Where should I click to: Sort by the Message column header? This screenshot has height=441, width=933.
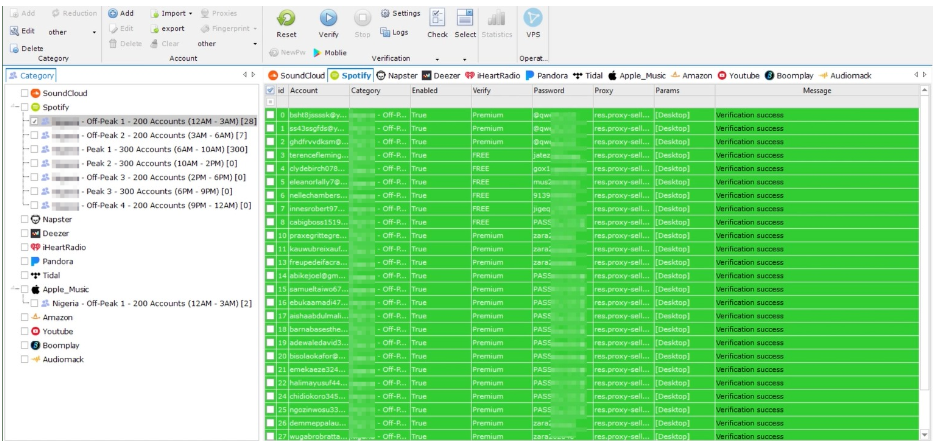817,90
